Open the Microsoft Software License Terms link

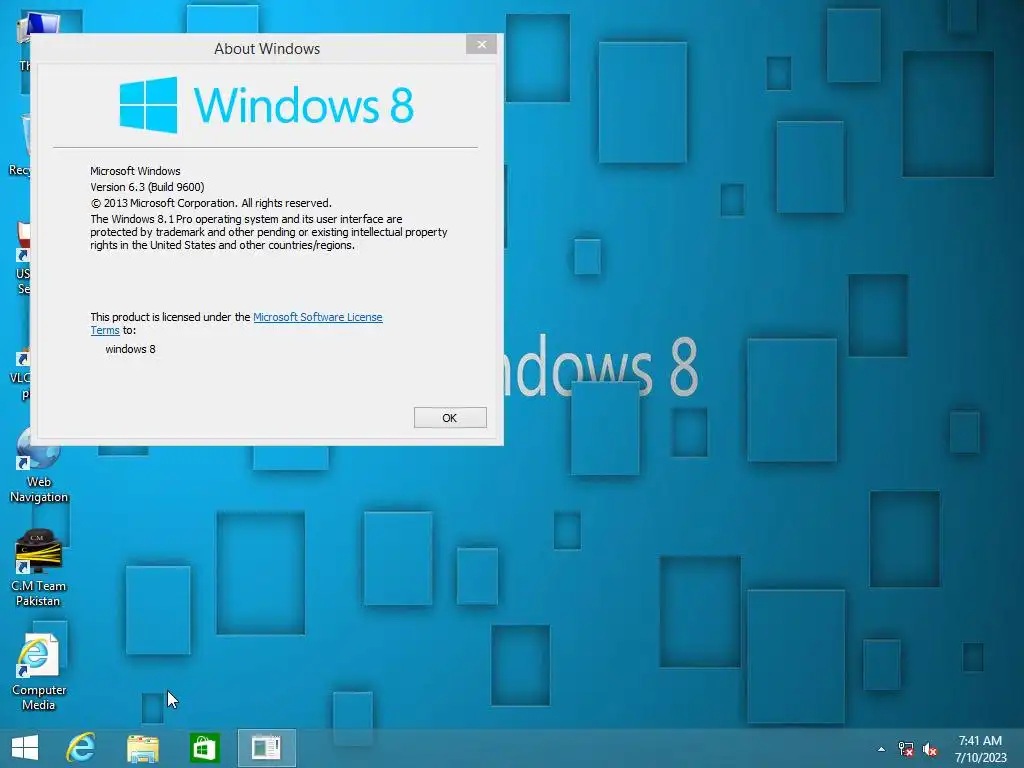point(318,317)
